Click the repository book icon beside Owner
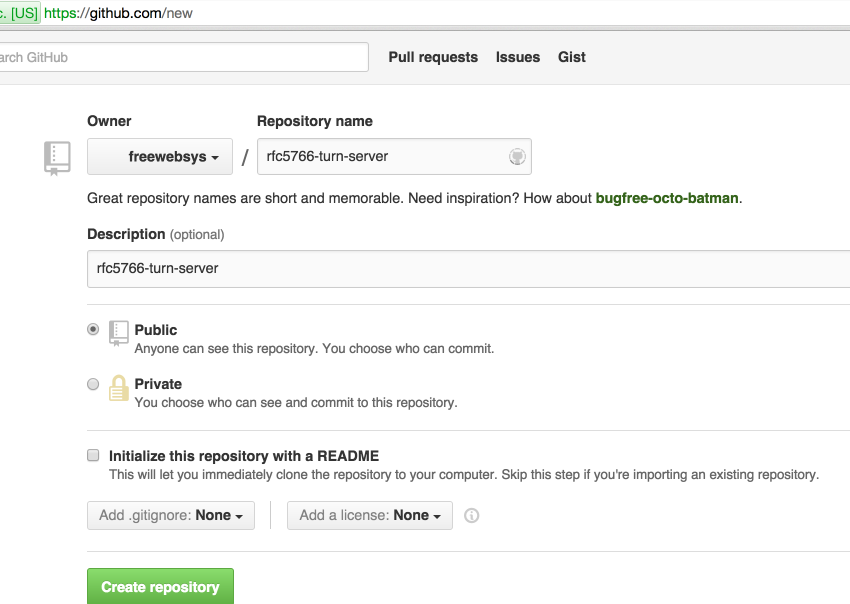This screenshot has height=604, width=850. coord(57,158)
